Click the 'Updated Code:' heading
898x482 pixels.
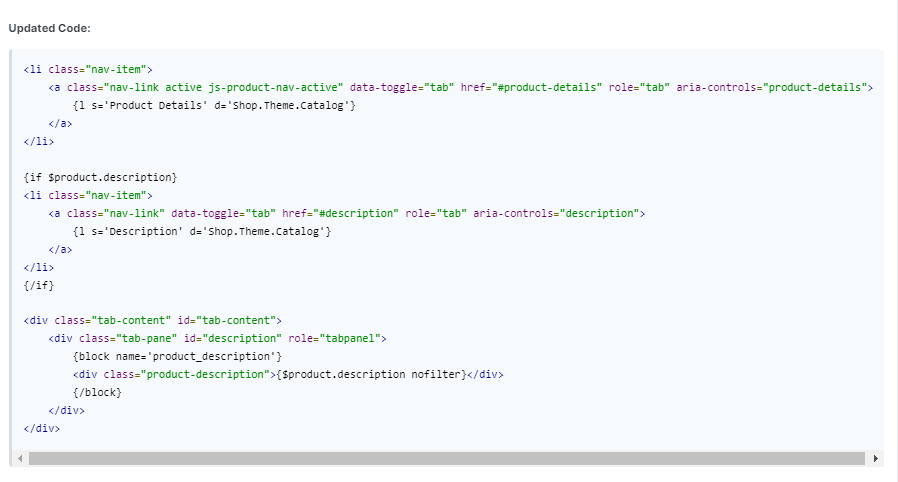[x=50, y=29]
